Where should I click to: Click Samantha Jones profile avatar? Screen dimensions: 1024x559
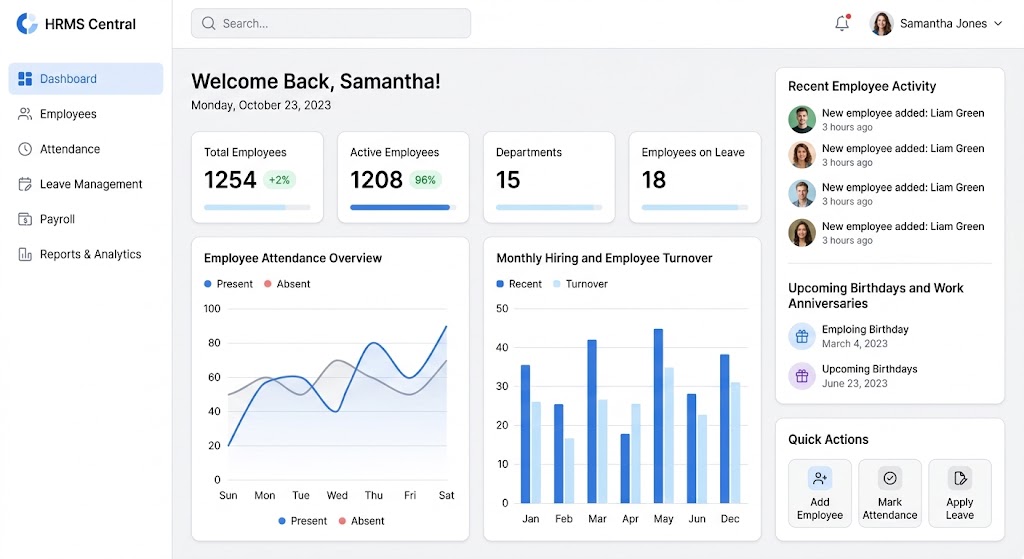(x=882, y=24)
